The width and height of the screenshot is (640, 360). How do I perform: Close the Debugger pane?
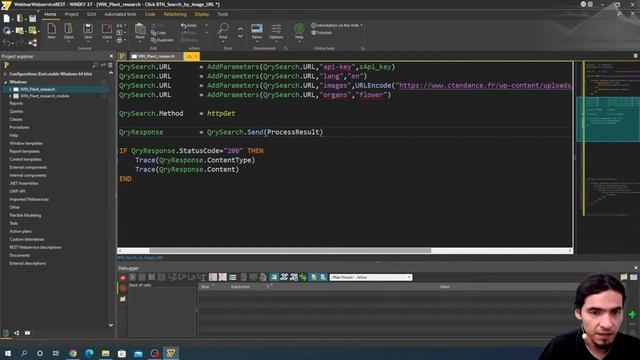pyautogui.click(x=636, y=268)
